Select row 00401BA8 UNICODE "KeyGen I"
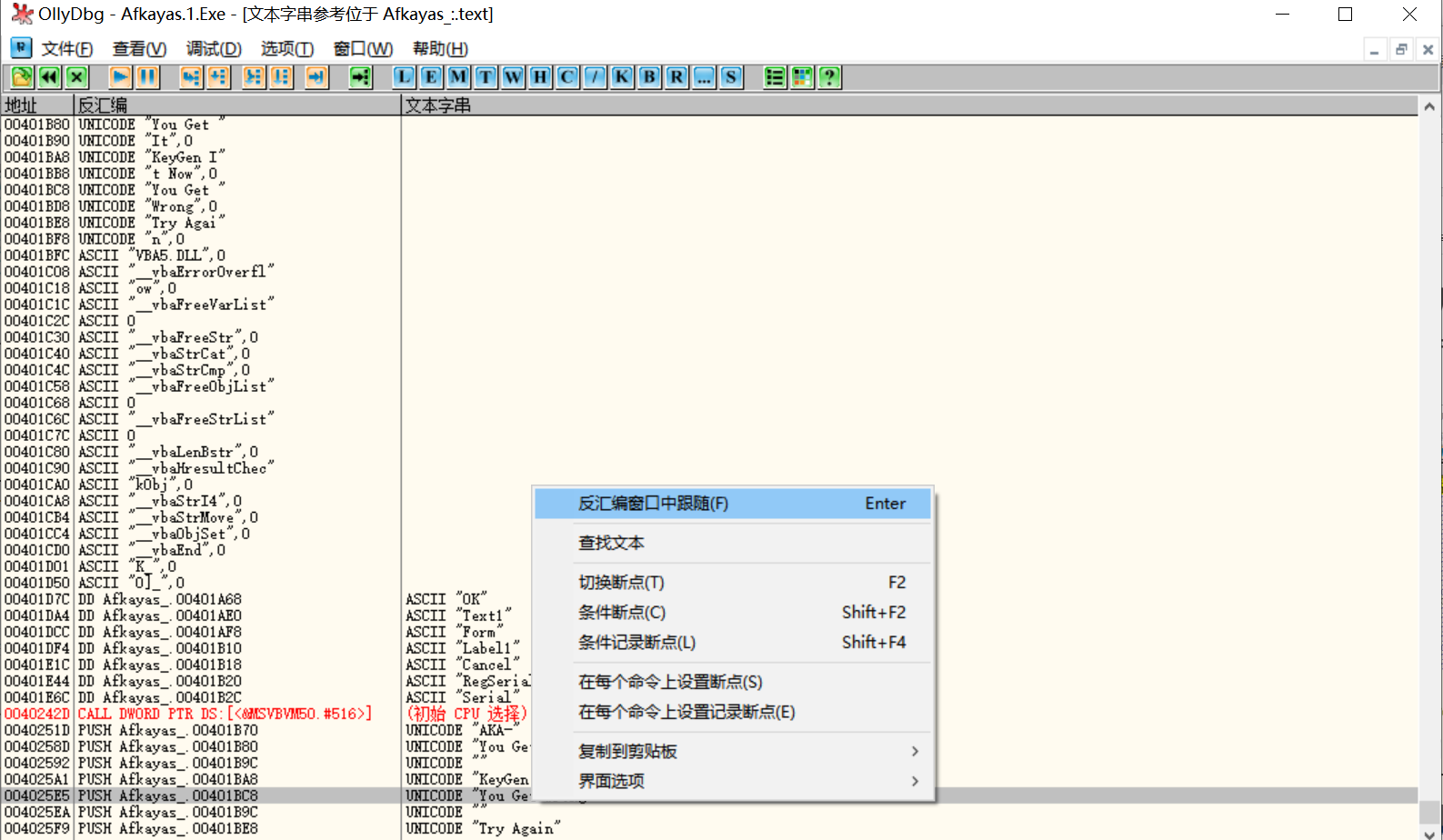Image resolution: width=1443 pixels, height=840 pixels. pos(709,157)
